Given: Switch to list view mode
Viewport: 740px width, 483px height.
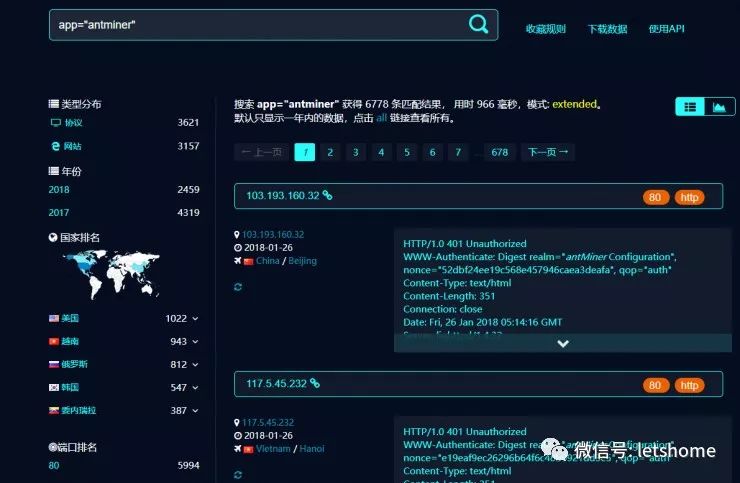Looking at the screenshot, I should tap(690, 107).
